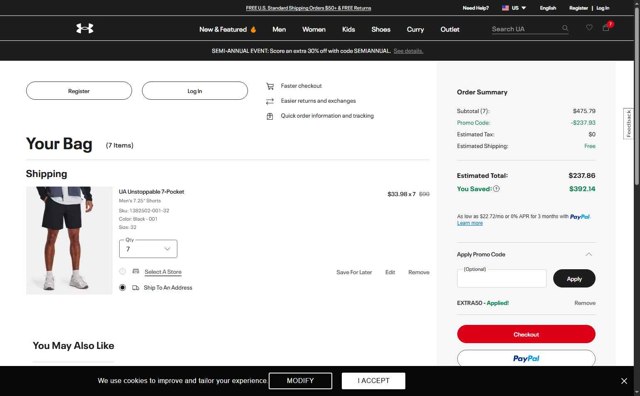Click the Easier returns arrows icon

tap(270, 101)
